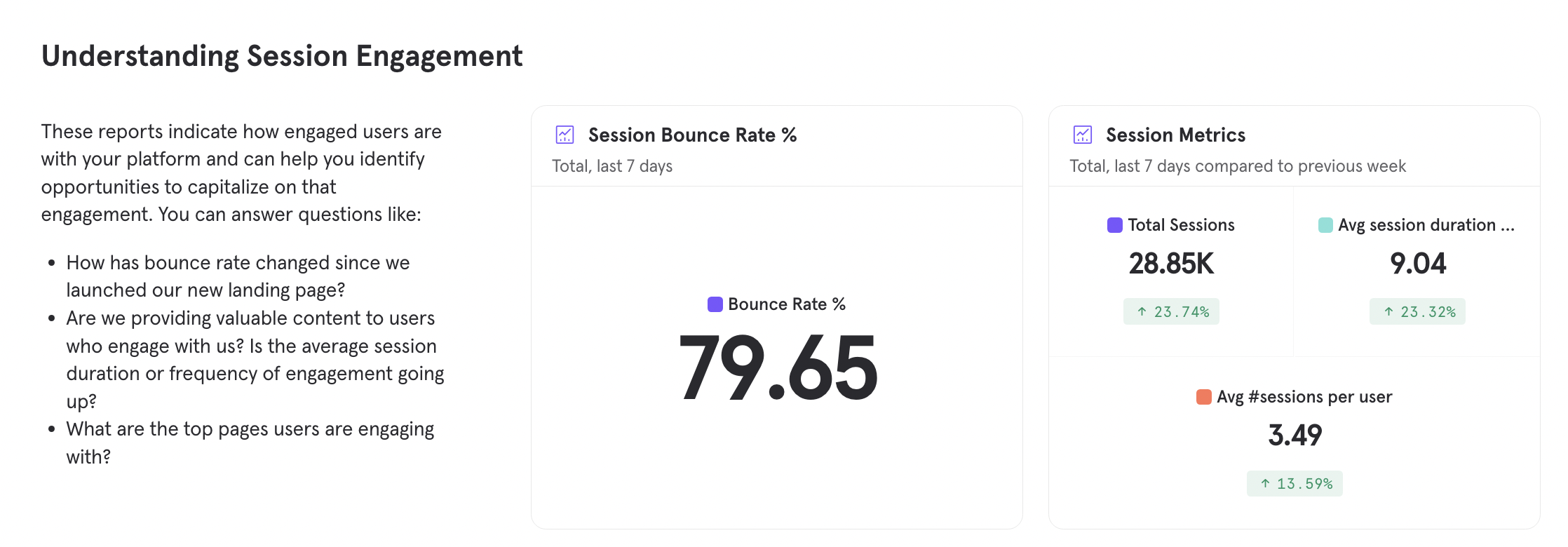Click the Session Metrics report icon
Image resolution: width=1568 pixels, height=547 pixels.
pos(1082,135)
